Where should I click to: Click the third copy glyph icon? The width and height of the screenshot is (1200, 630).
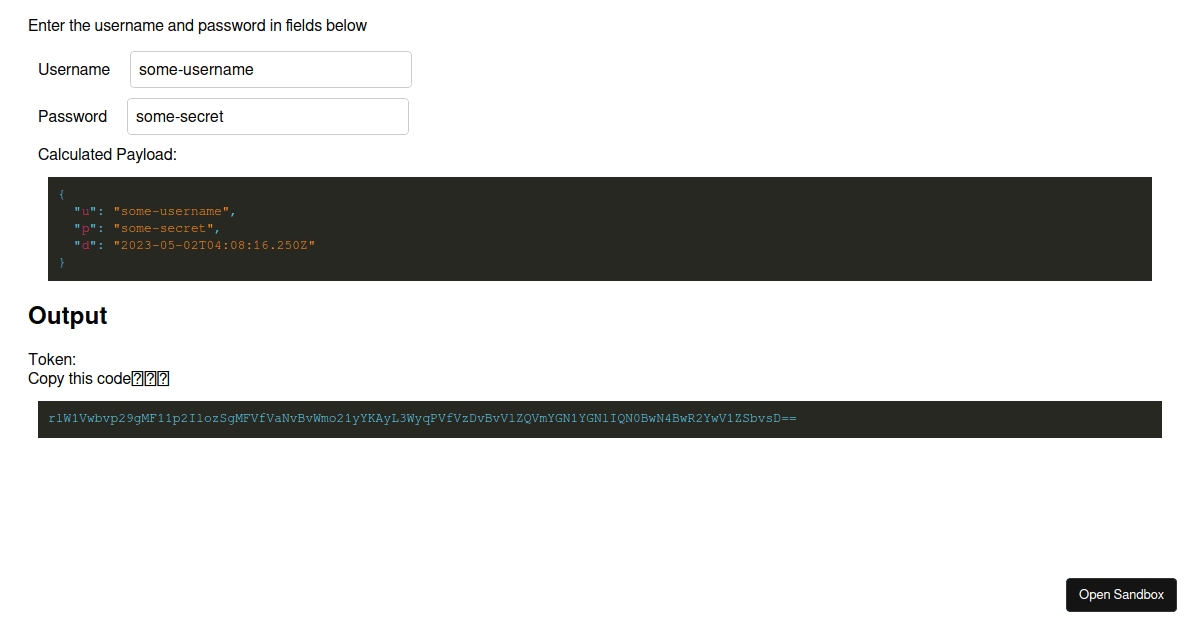click(164, 378)
